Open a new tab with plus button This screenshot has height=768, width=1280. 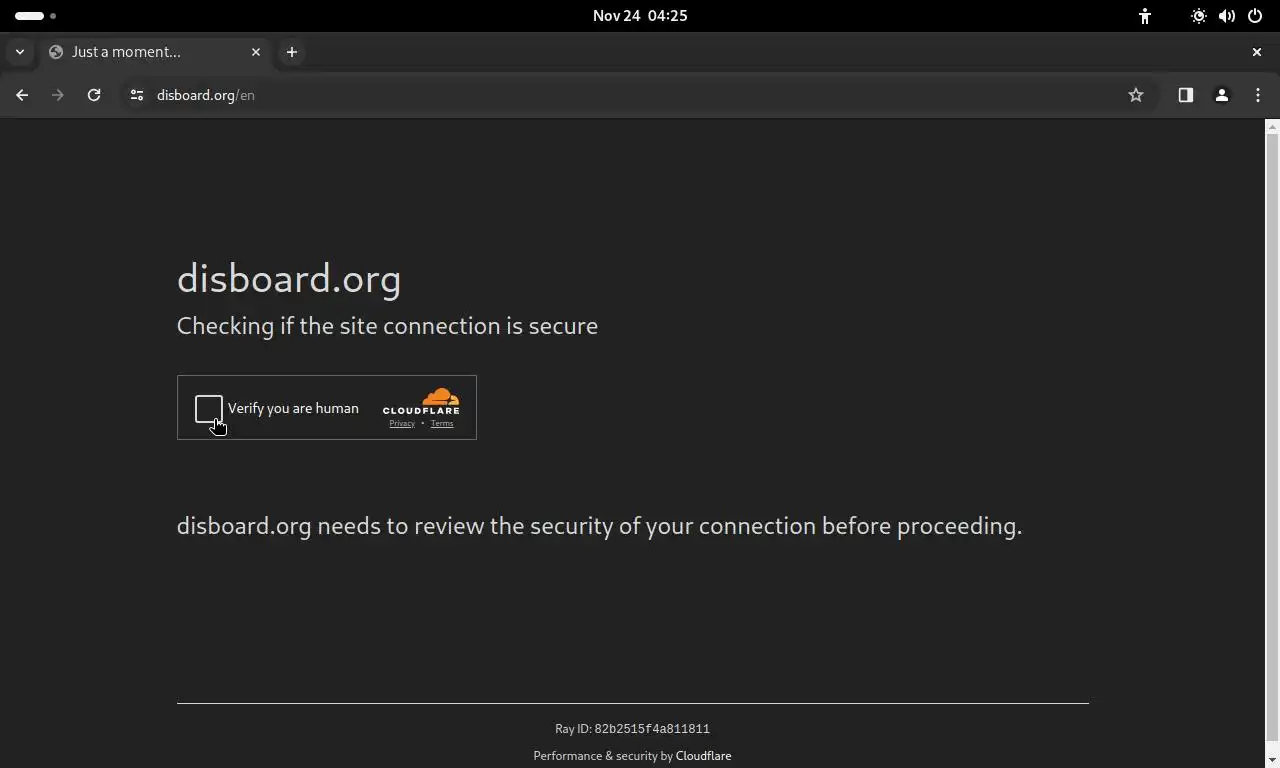click(292, 52)
